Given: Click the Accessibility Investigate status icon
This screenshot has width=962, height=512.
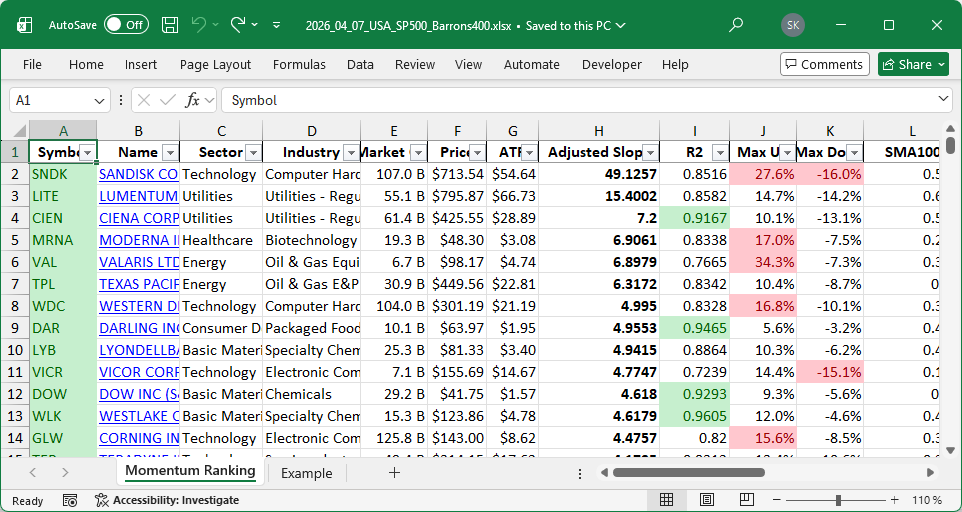Looking at the screenshot, I should coord(102,500).
